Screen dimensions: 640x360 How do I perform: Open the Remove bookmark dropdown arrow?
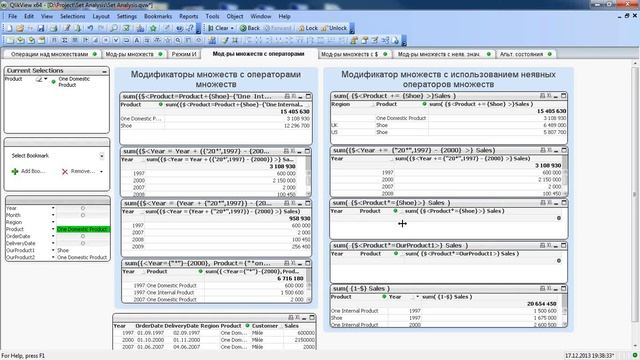coord(102,171)
